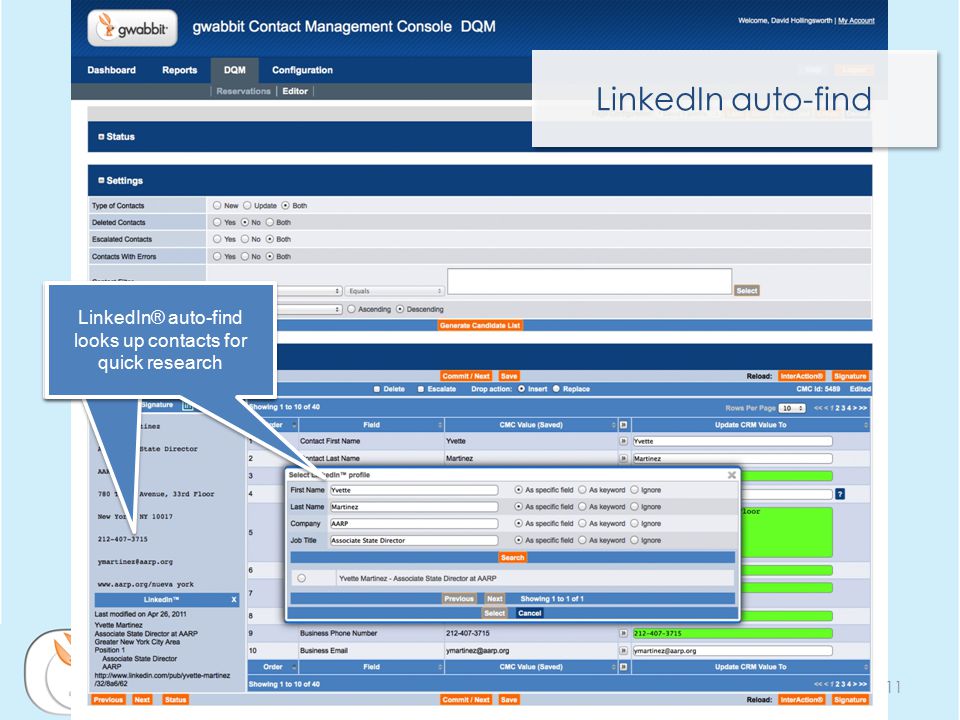
Task: Open the My Account link
Action: [856, 21]
